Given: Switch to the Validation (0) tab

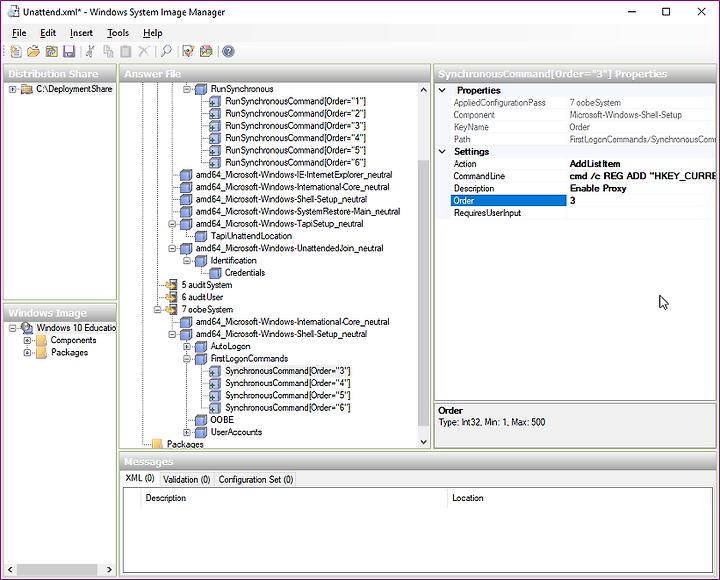Looking at the screenshot, I should click(186, 479).
